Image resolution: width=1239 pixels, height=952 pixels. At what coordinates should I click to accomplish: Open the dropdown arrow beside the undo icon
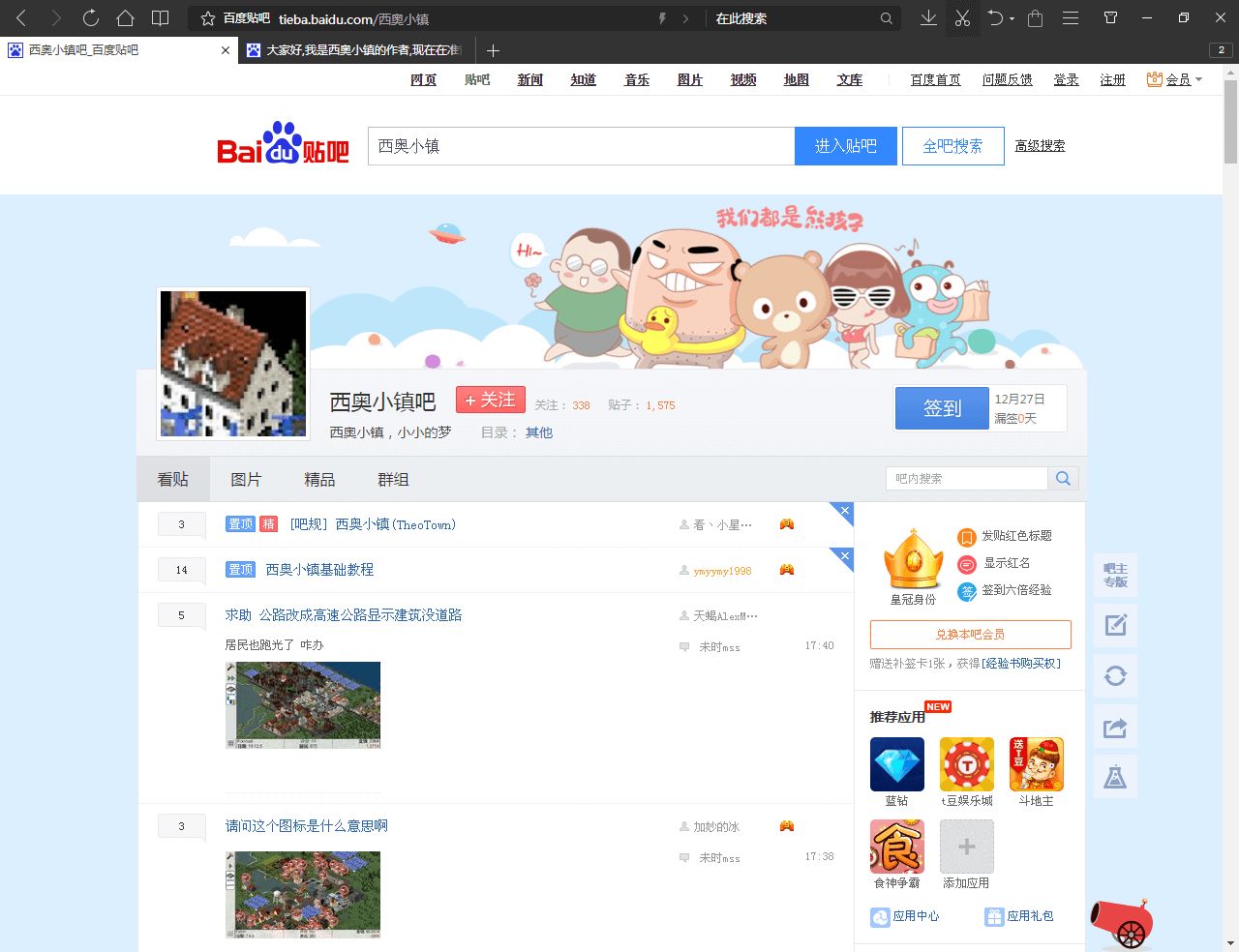(x=1012, y=18)
